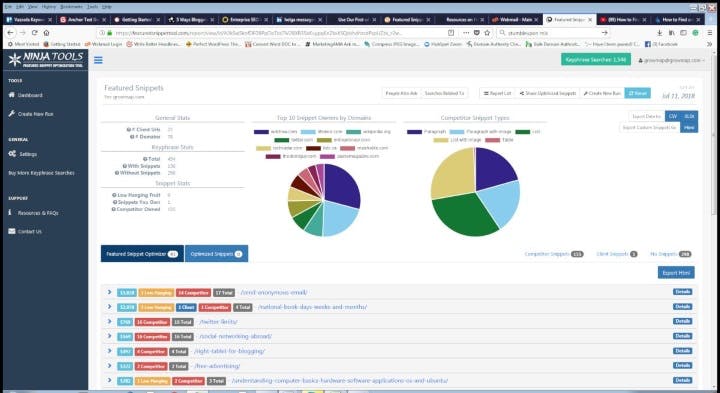Viewport: 720px width, 393px height.
Task: Open Resources & FAQs from the sidebar
Action: click(33, 213)
